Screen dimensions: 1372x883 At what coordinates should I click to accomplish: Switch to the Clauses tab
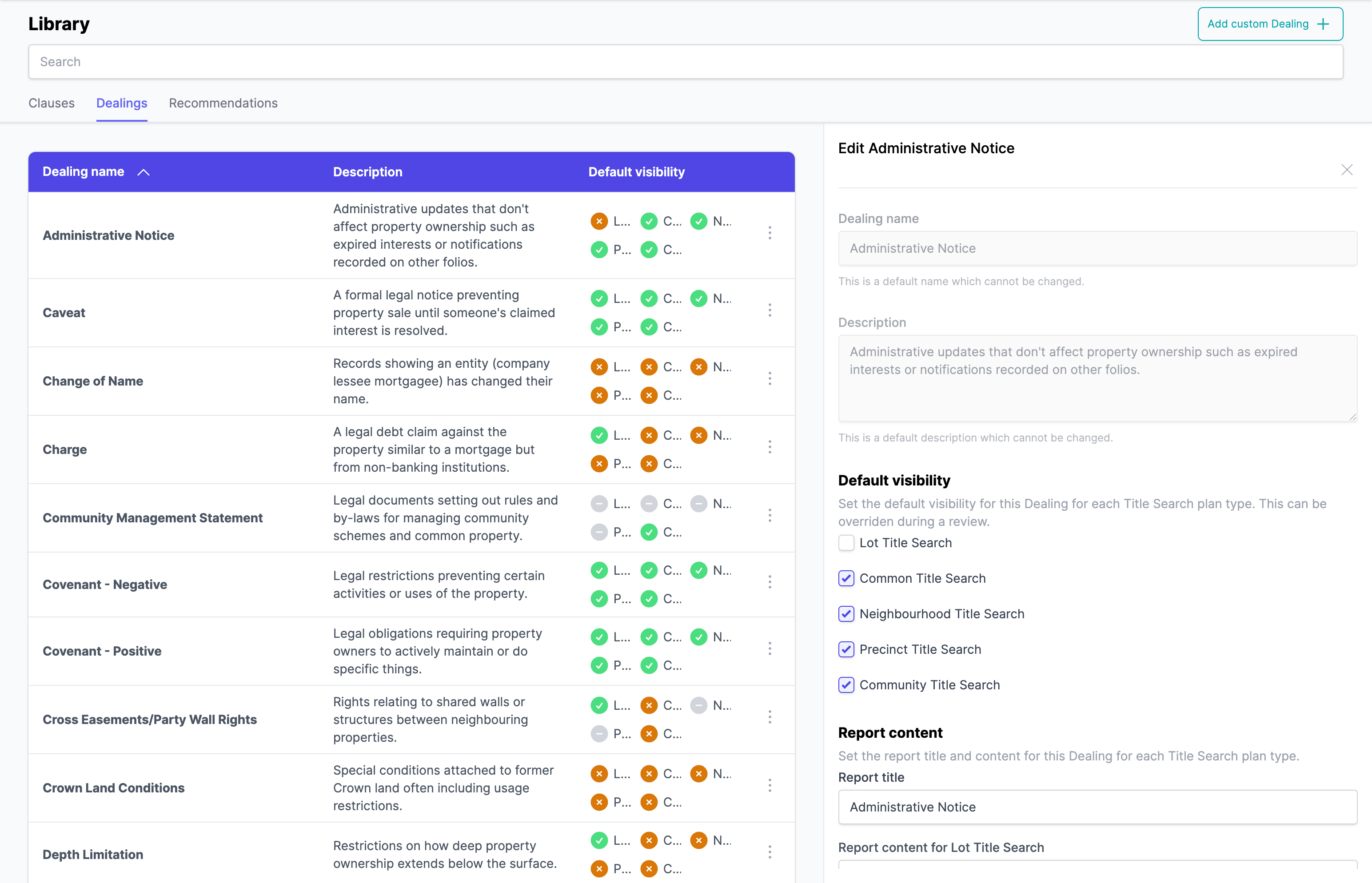pyautogui.click(x=52, y=103)
